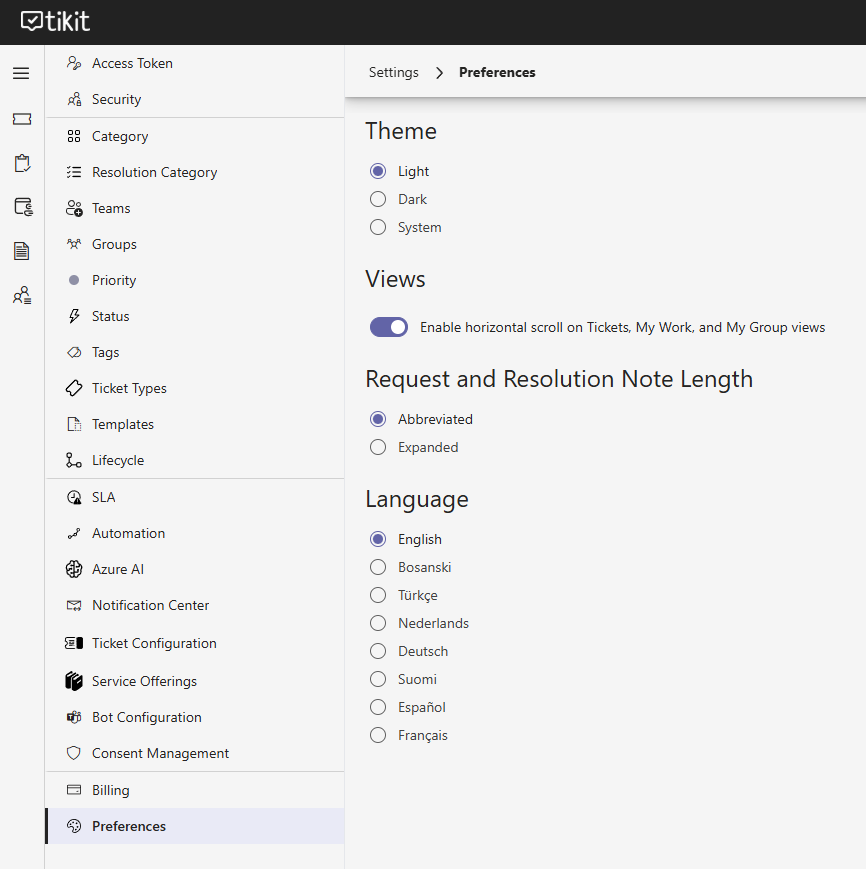The height and width of the screenshot is (869, 866).
Task: Click breadcrumb chevron after Settings
Action: (439, 73)
